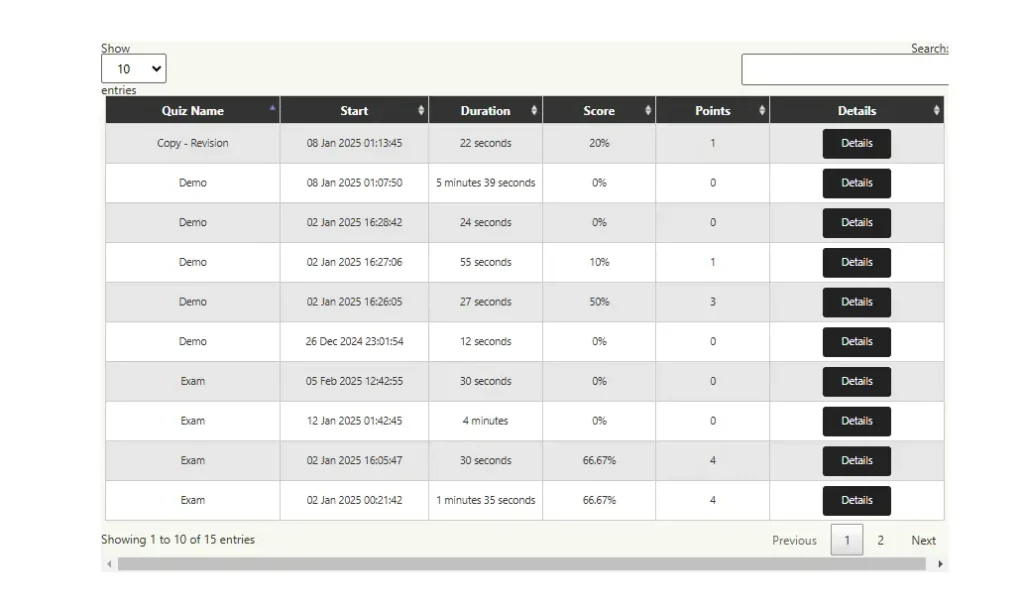The image size is (1024, 613).
Task: Click the '55 seconds' duration cell
Action: (x=485, y=262)
